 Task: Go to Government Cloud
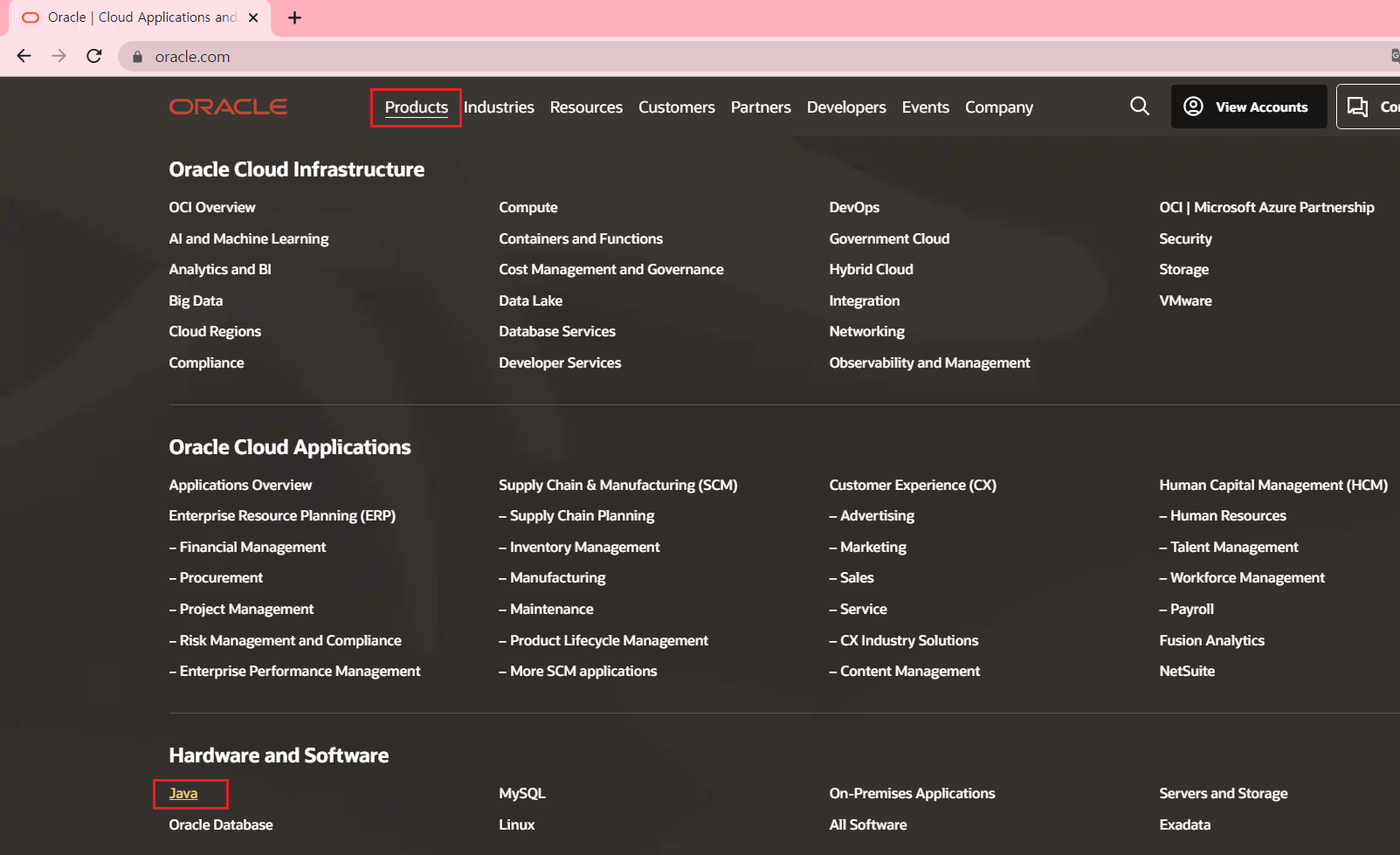[x=889, y=238]
